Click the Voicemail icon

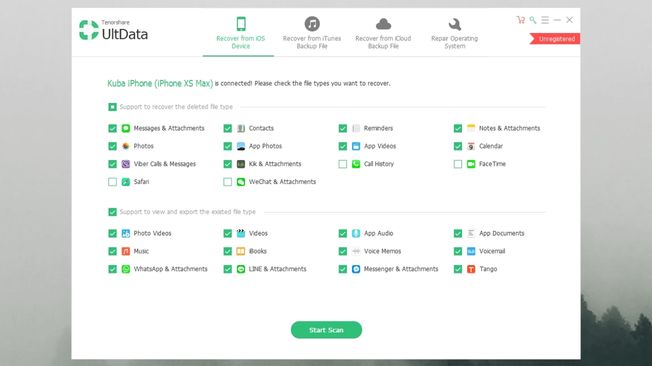(x=471, y=251)
